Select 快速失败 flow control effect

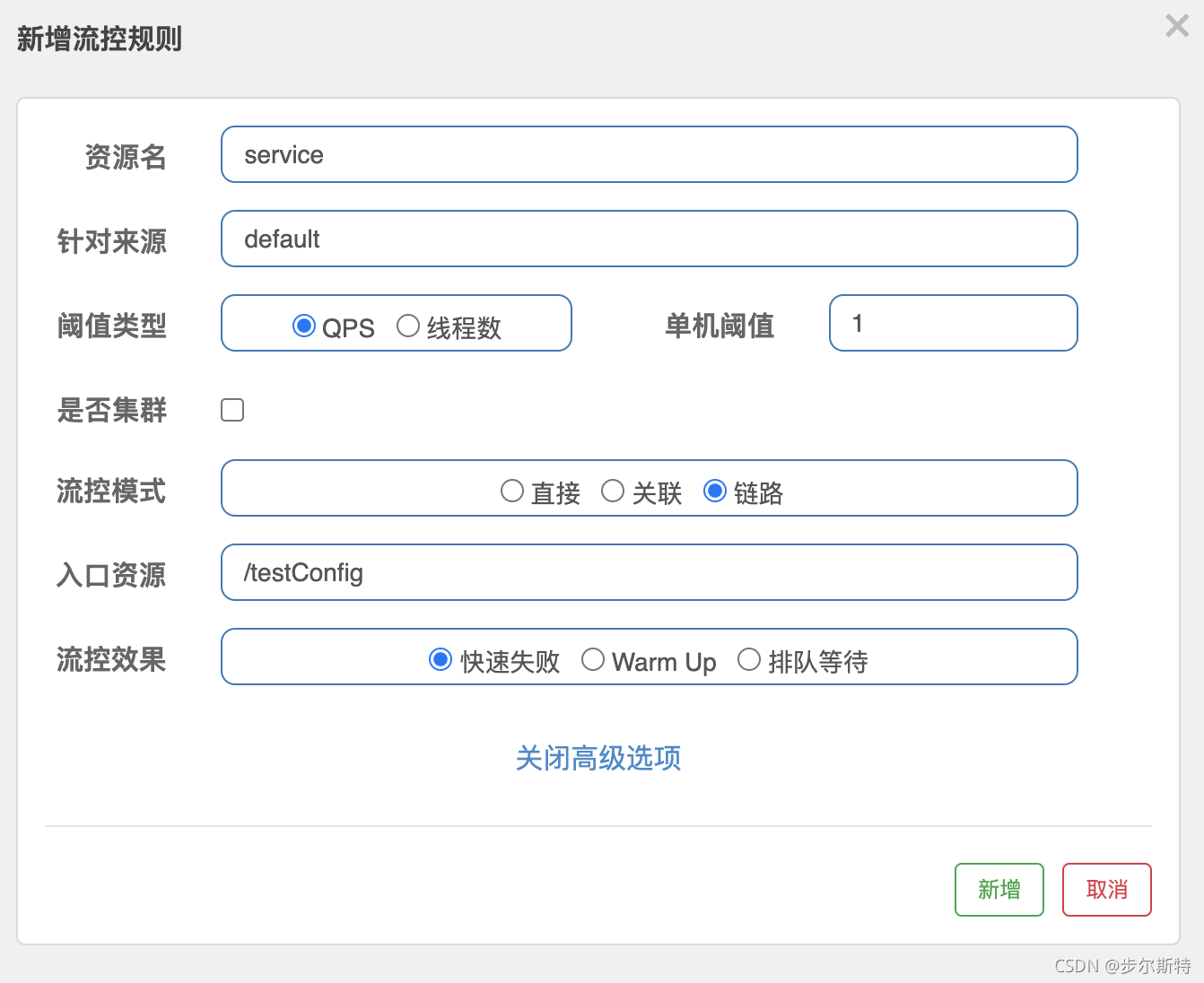click(441, 660)
